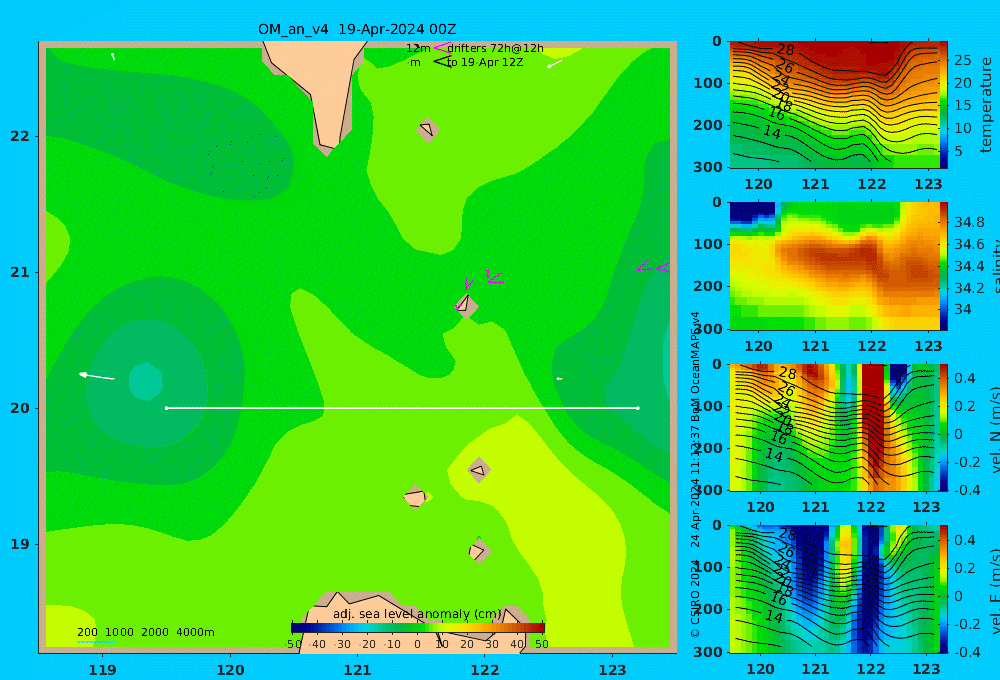
Task: Click the vel. E colorbar
Action: (944, 589)
